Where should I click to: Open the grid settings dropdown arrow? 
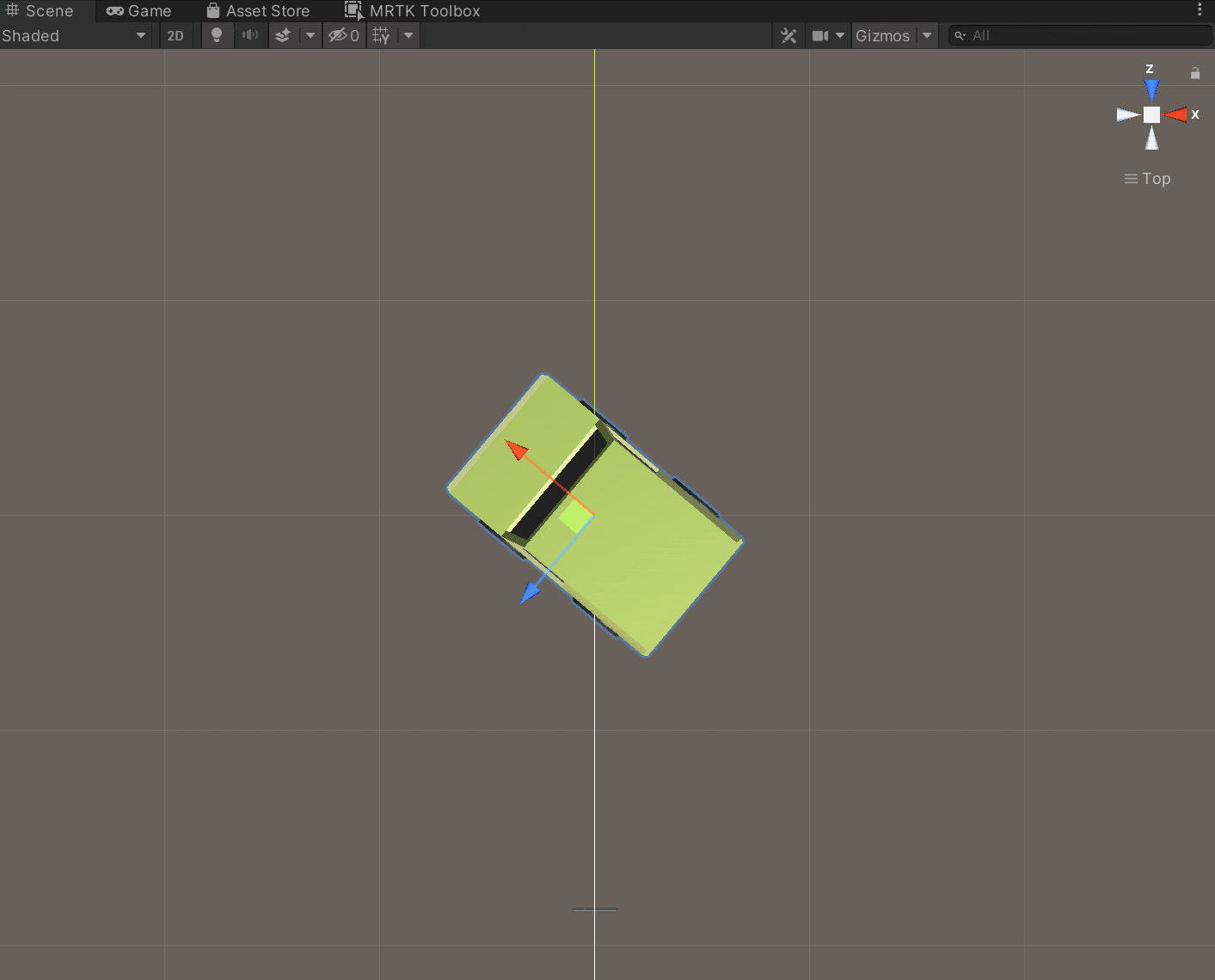[408, 35]
